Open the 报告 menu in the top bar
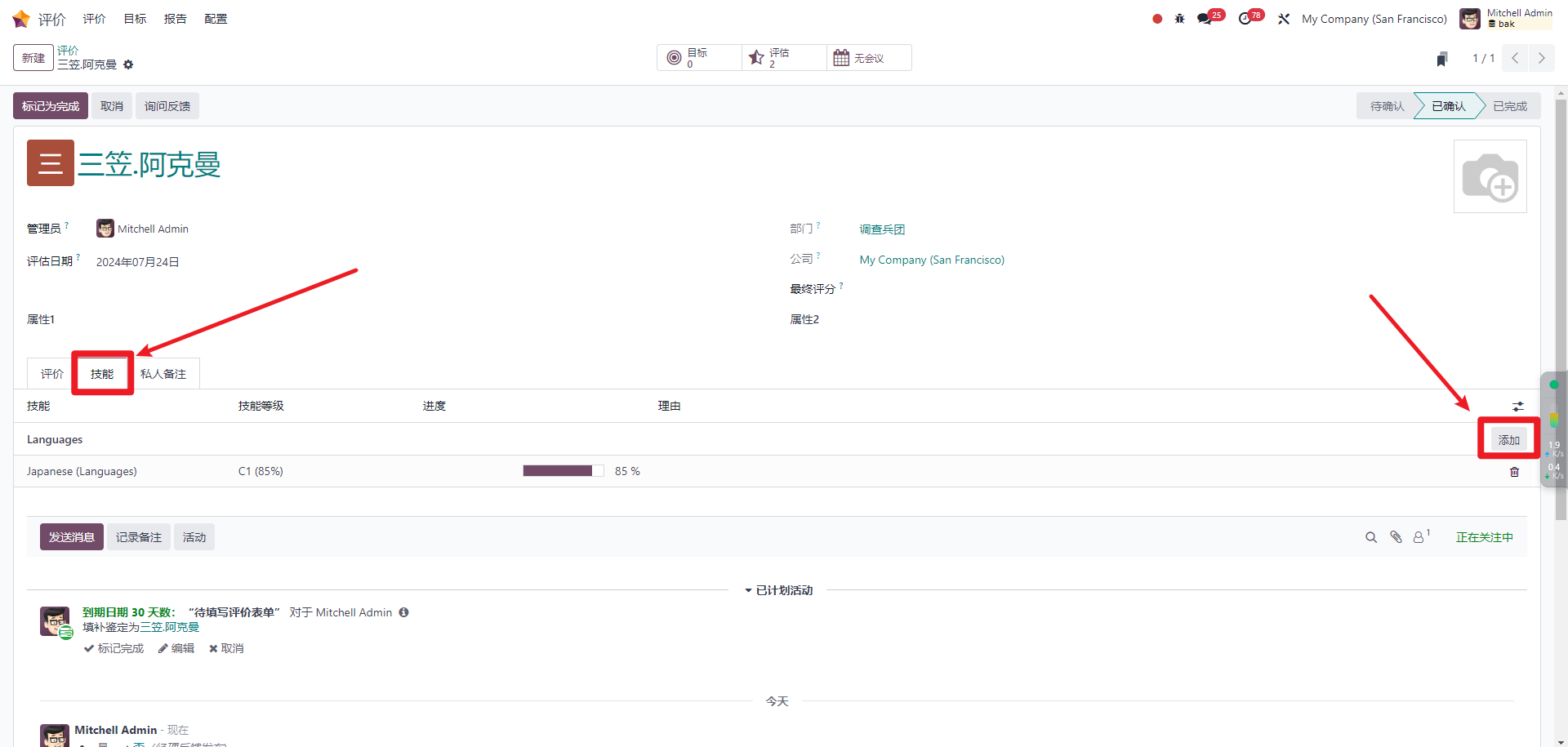The height and width of the screenshot is (747, 1568). point(175,19)
